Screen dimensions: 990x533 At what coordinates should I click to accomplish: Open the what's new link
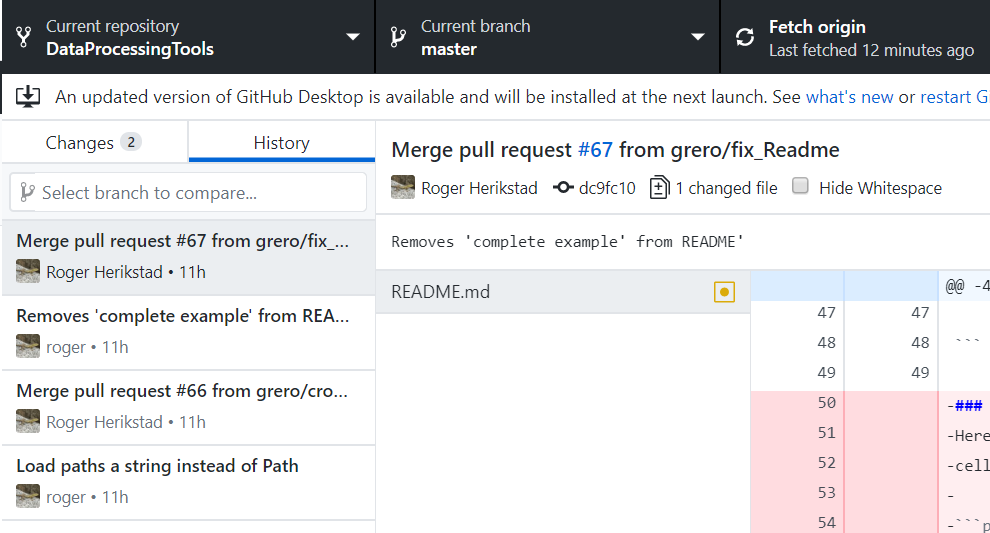click(849, 97)
